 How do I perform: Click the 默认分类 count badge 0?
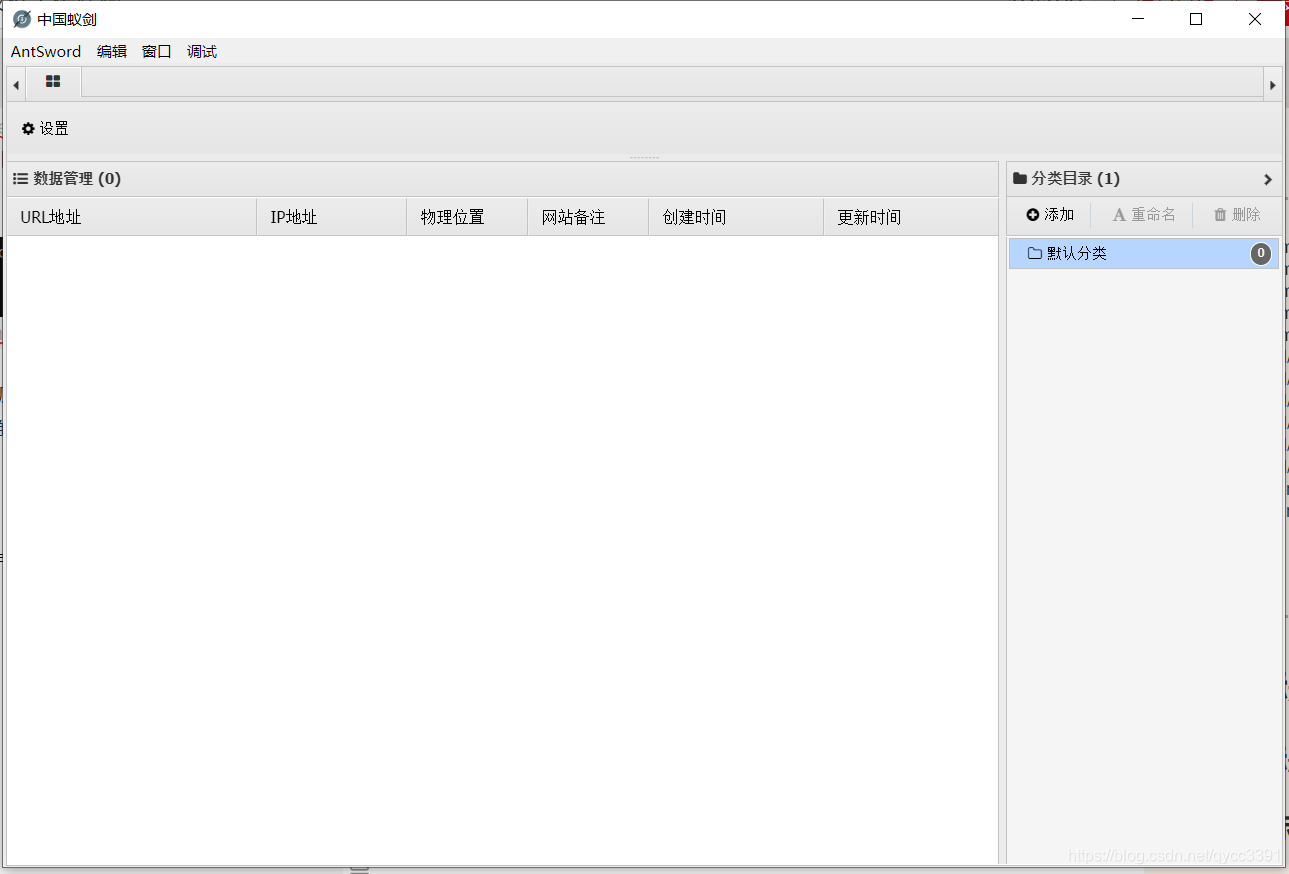[1261, 254]
